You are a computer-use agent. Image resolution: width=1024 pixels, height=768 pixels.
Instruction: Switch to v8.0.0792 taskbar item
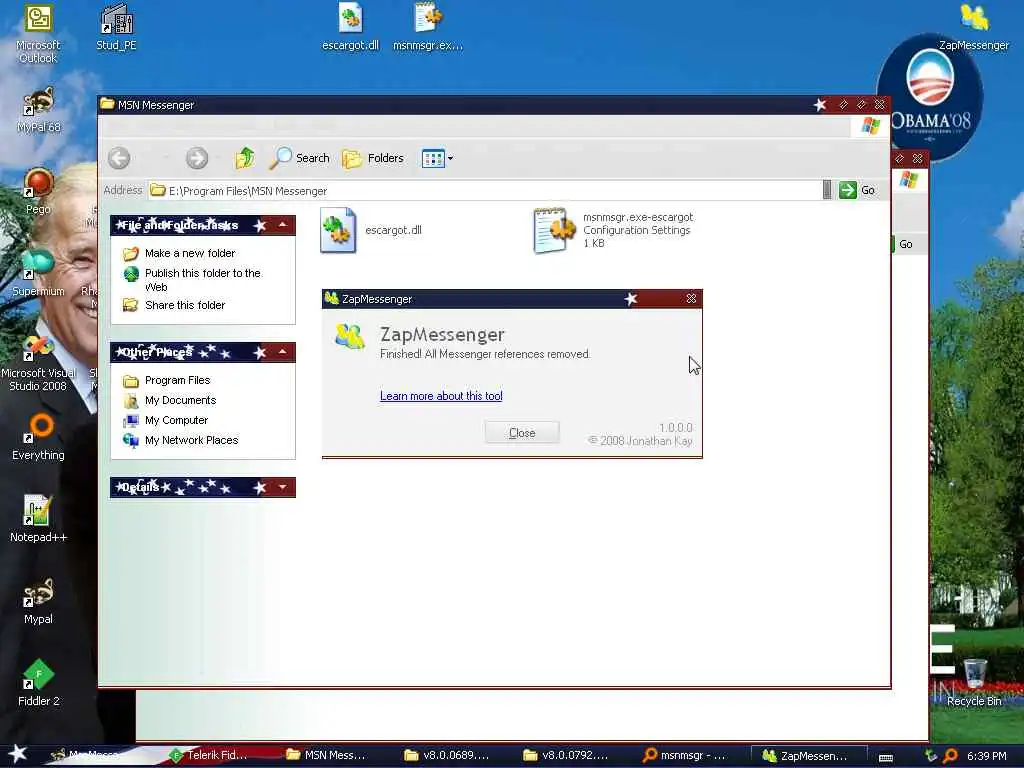(x=566, y=755)
